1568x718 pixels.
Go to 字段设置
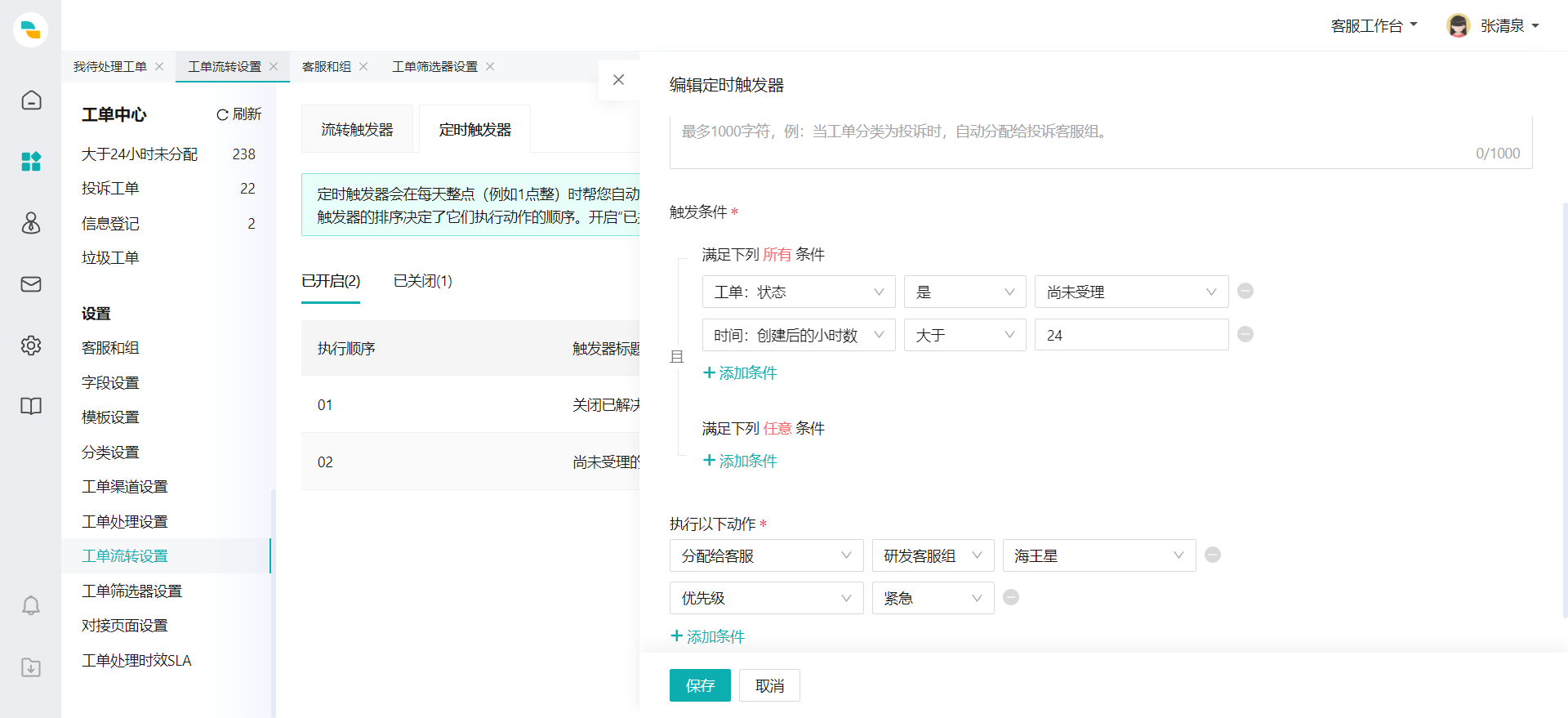(110, 382)
